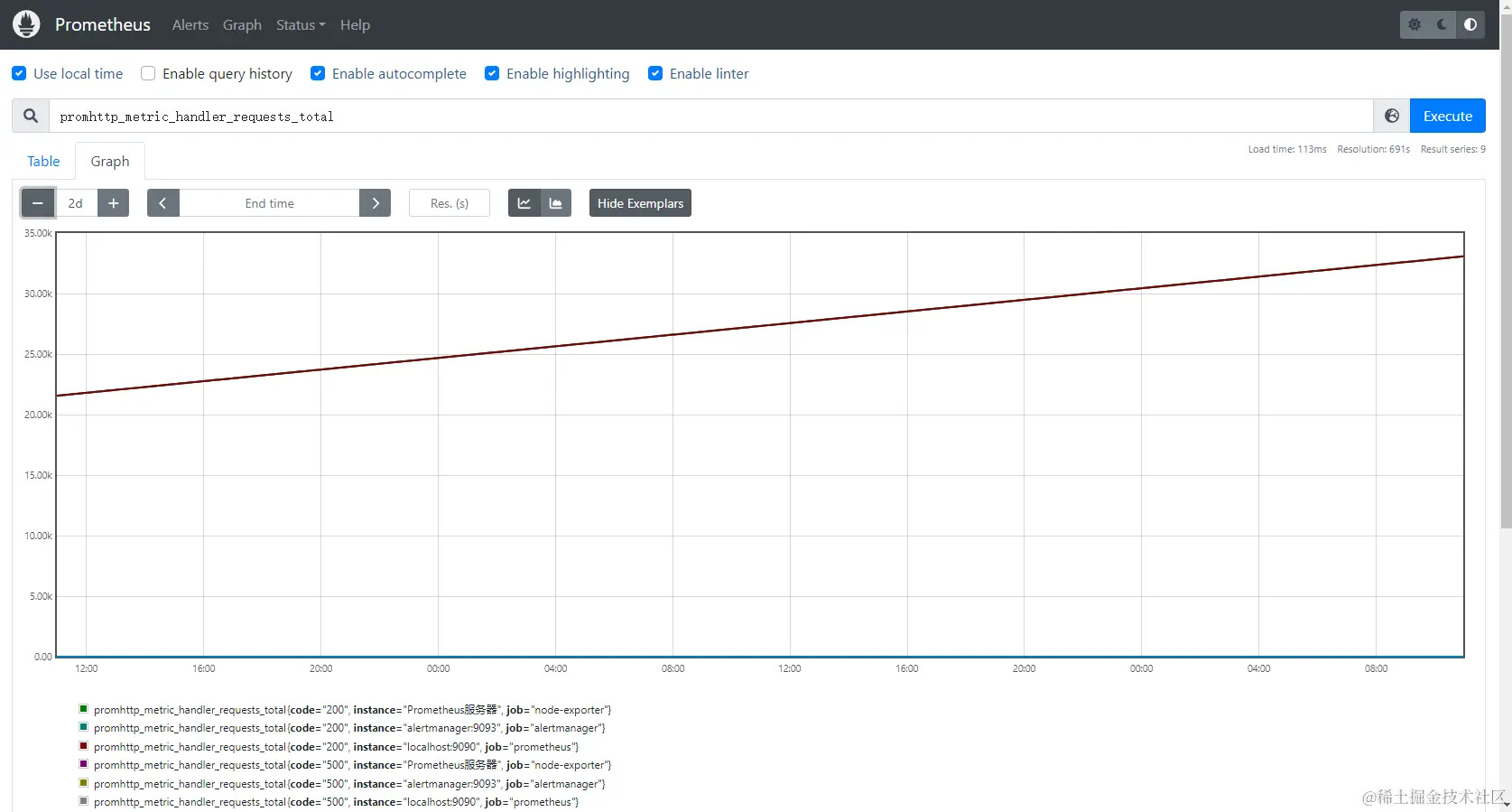Select the auto contrast theme icon
This screenshot has width=1512, height=812.
click(1470, 24)
